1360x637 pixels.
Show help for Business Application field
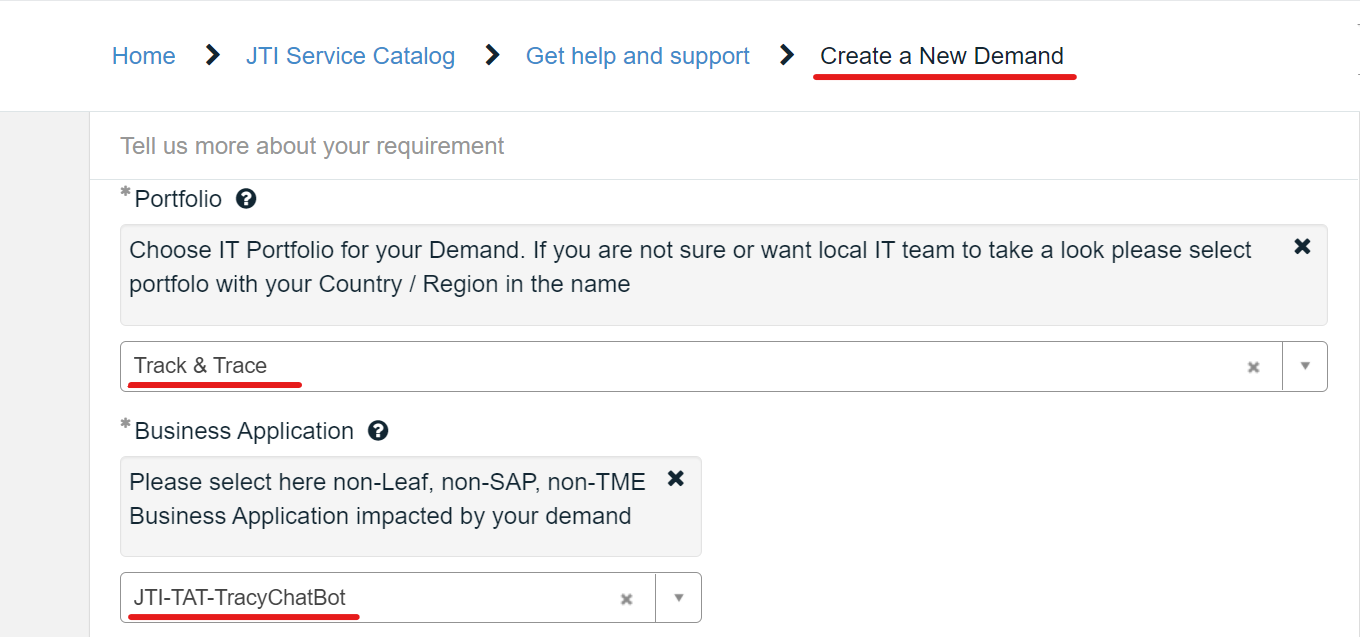tap(378, 431)
